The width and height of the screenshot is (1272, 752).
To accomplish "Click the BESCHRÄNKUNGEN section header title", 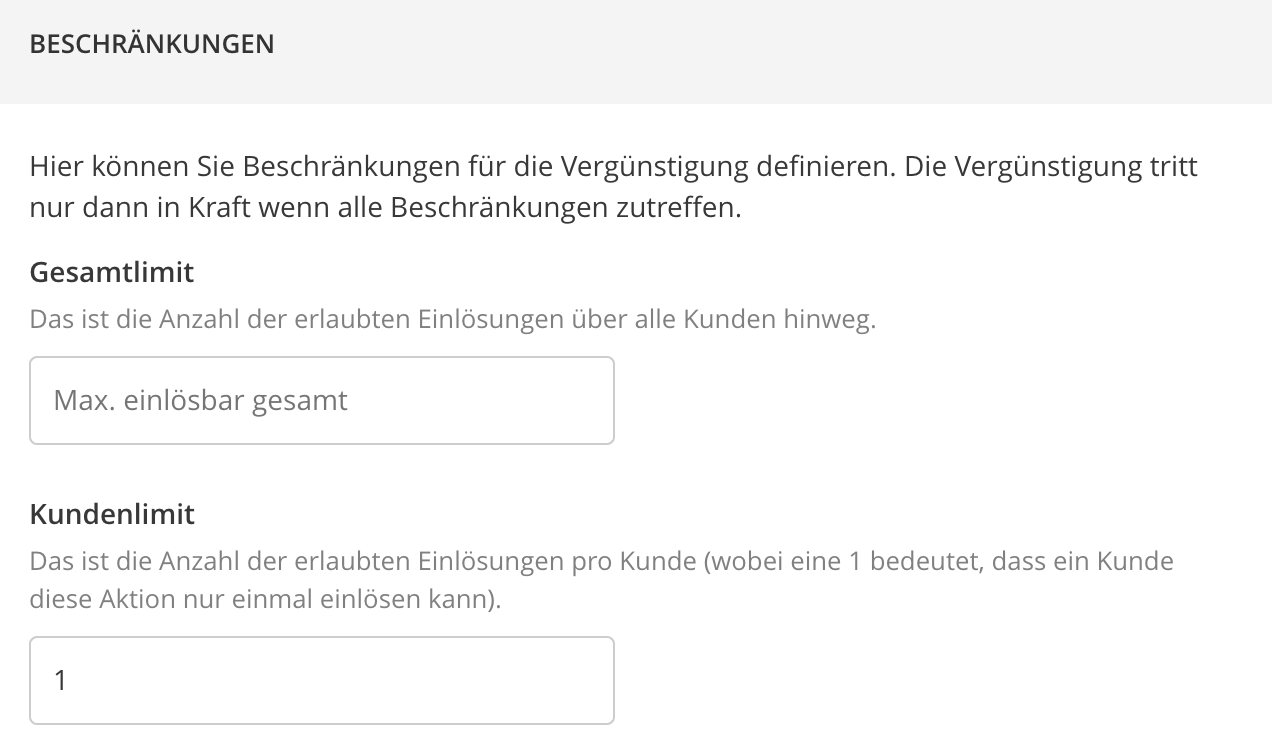I will (152, 44).
